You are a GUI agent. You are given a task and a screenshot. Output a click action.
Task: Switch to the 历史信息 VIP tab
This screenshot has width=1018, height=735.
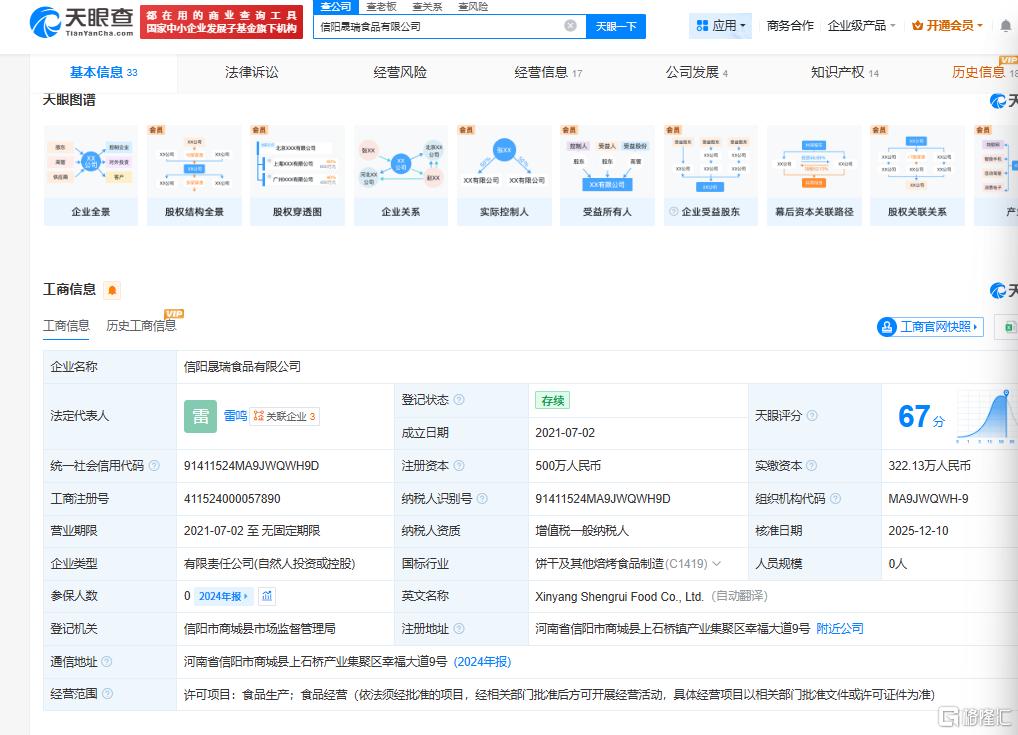(x=984, y=72)
